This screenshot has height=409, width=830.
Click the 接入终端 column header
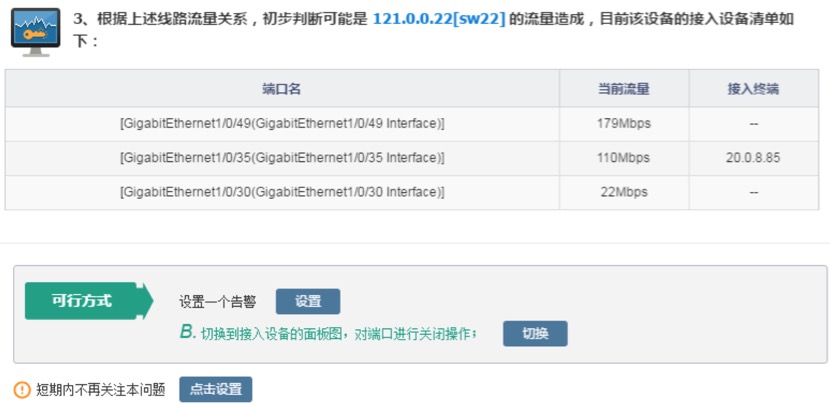coord(752,89)
